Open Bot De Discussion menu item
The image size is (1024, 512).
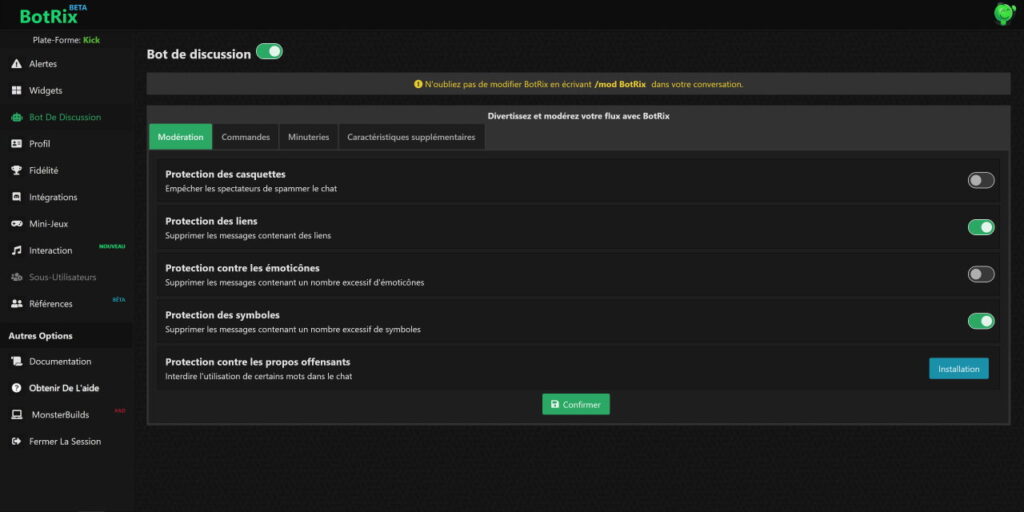(65, 118)
